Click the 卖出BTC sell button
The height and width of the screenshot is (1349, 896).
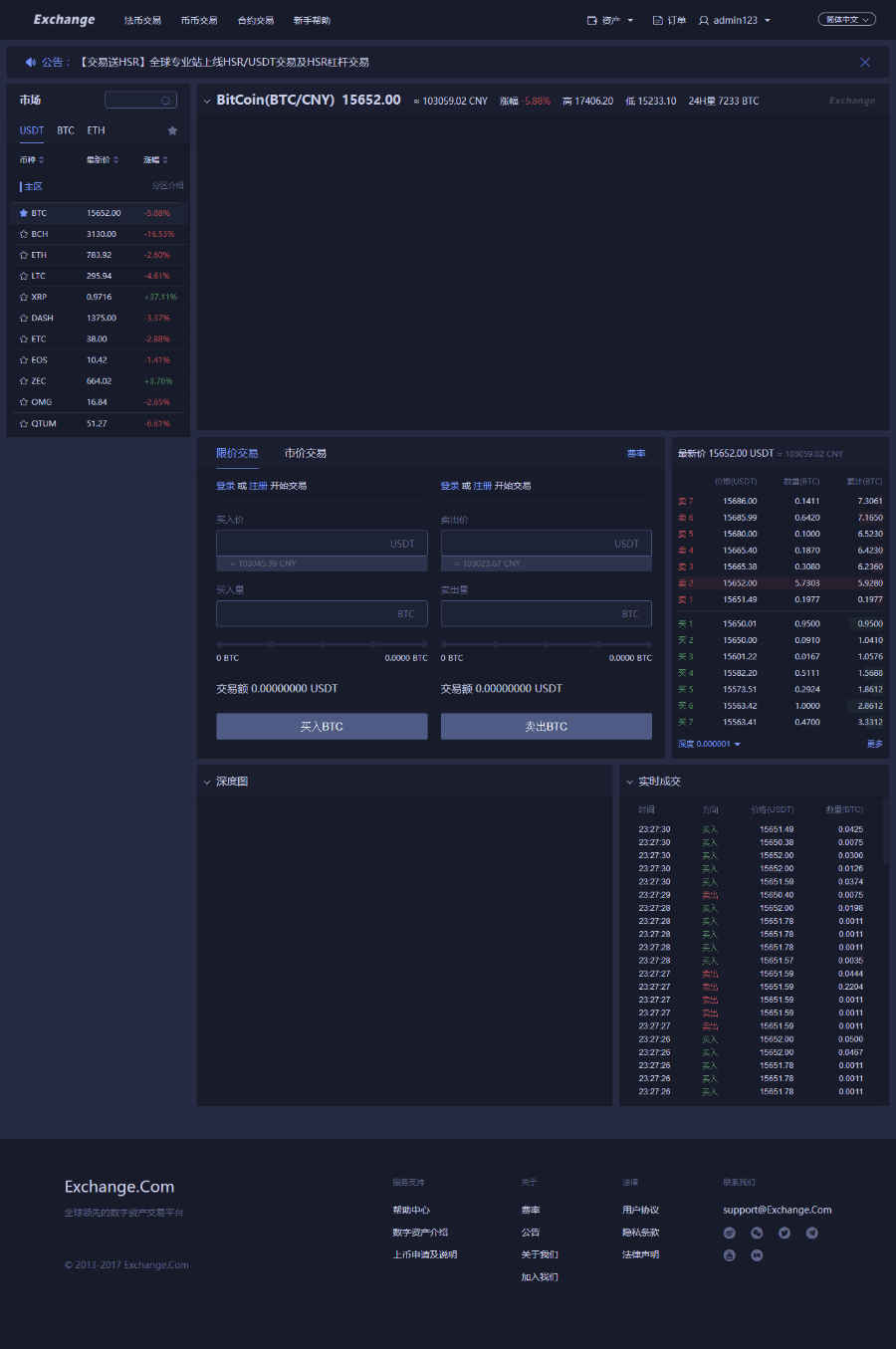[546, 727]
